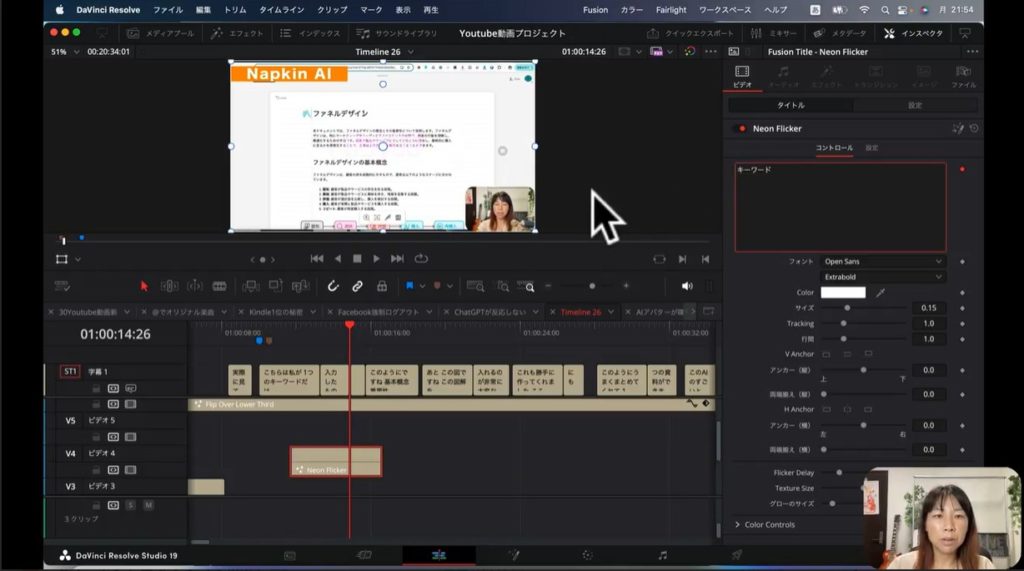Open the Fusion page at bottom bar
1024x571 pixels.
(x=513, y=555)
